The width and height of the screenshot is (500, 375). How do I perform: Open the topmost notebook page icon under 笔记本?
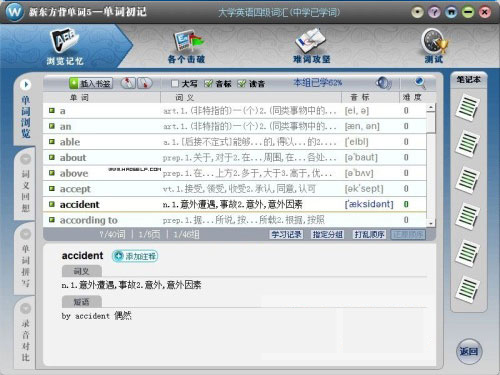pos(468,108)
